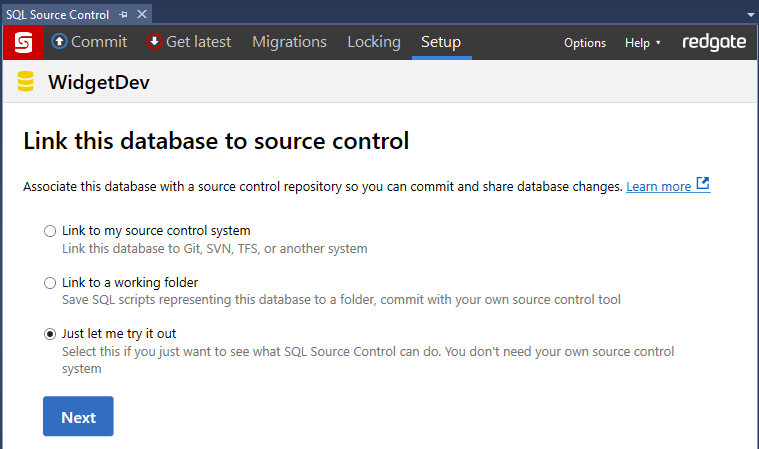Open Options in the toolbar
This screenshot has width=759, height=449.
click(x=585, y=43)
